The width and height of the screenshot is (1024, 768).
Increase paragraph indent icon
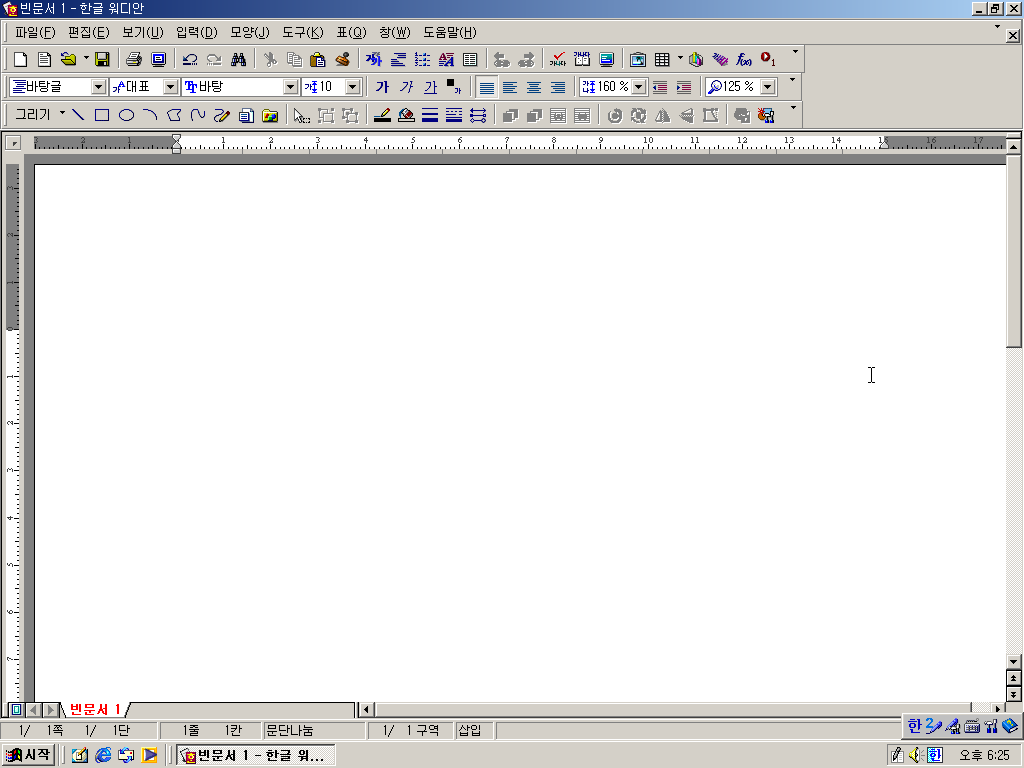(683, 87)
